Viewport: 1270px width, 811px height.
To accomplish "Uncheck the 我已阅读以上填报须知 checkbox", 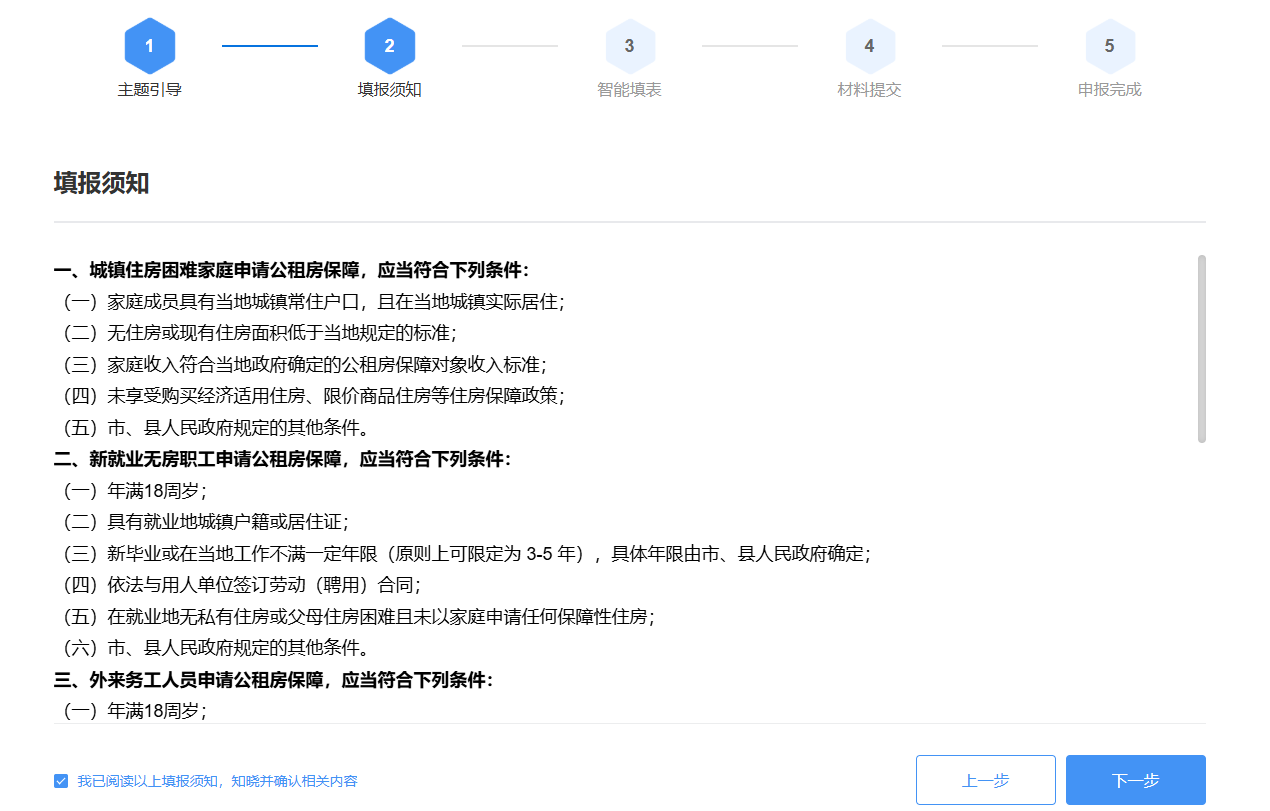I will [x=61, y=781].
